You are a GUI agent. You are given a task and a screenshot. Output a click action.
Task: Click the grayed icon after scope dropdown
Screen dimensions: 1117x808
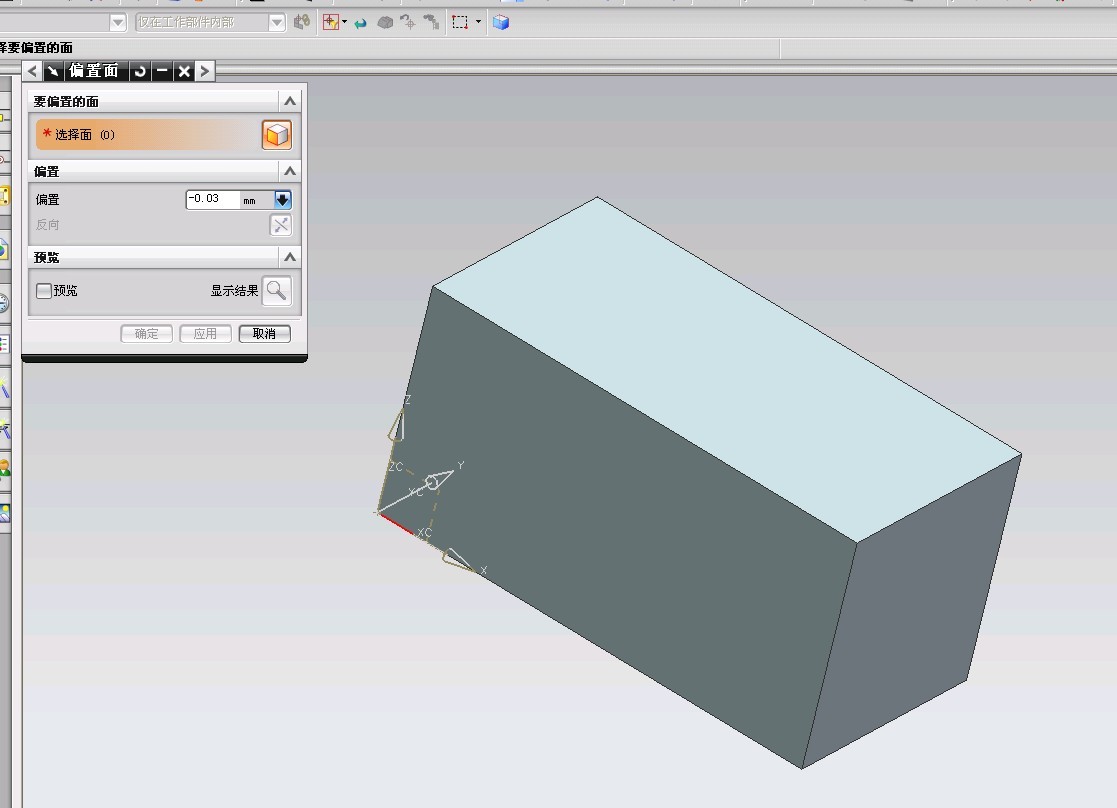[x=302, y=22]
